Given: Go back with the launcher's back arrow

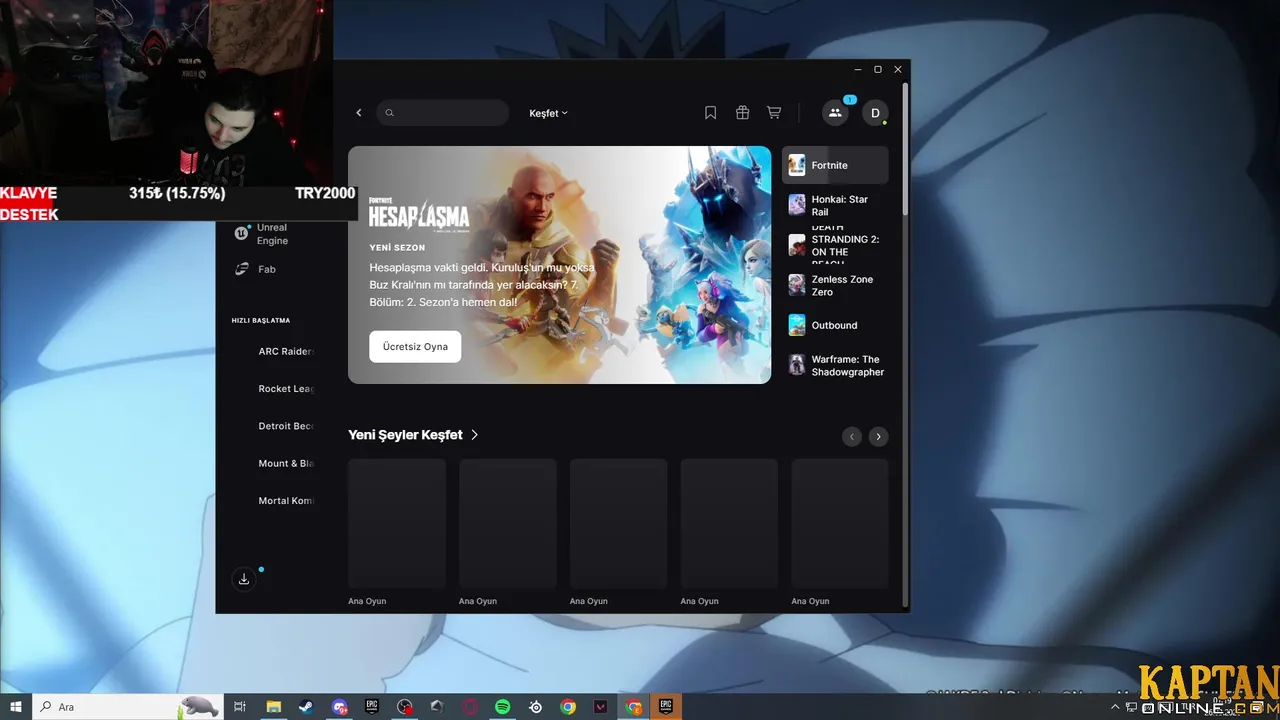Looking at the screenshot, I should pyautogui.click(x=359, y=113).
